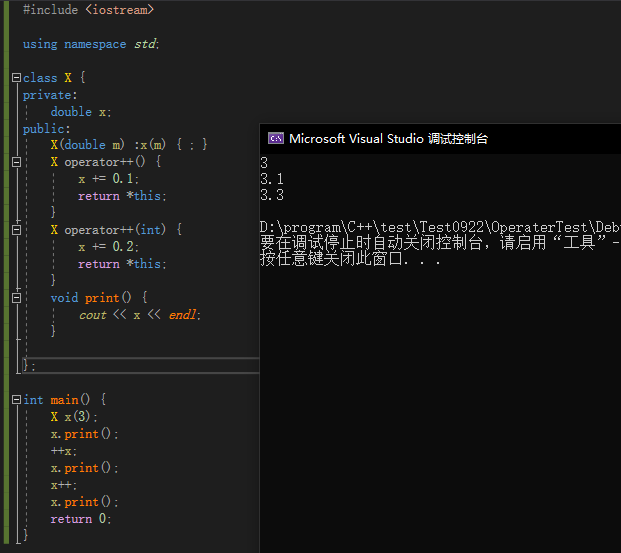
Task: Collapse the operator++(int) function block
Action: (x=16, y=230)
